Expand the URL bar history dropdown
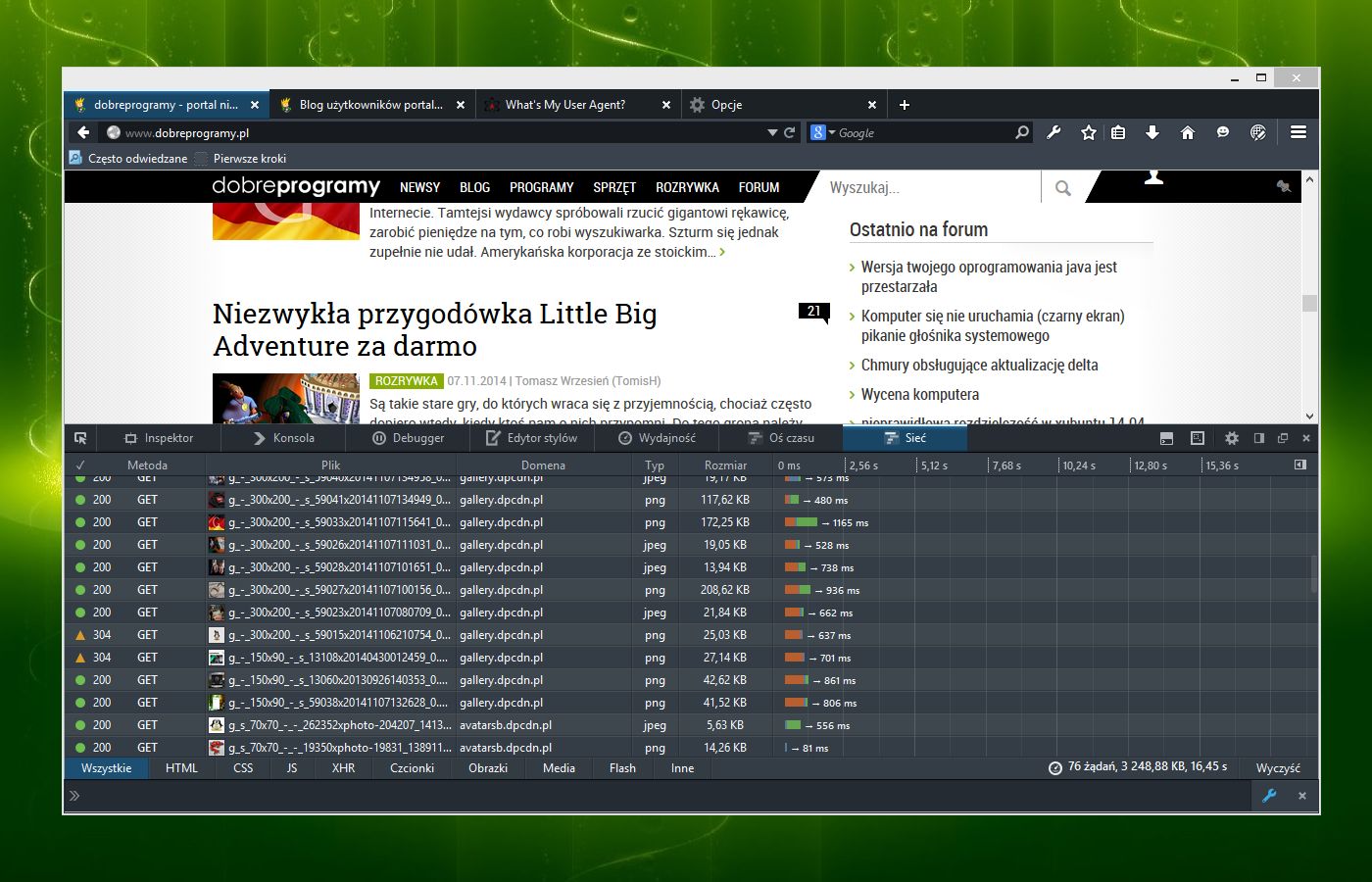Image resolution: width=1372 pixels, height=882 pixels. click(772, 132)
